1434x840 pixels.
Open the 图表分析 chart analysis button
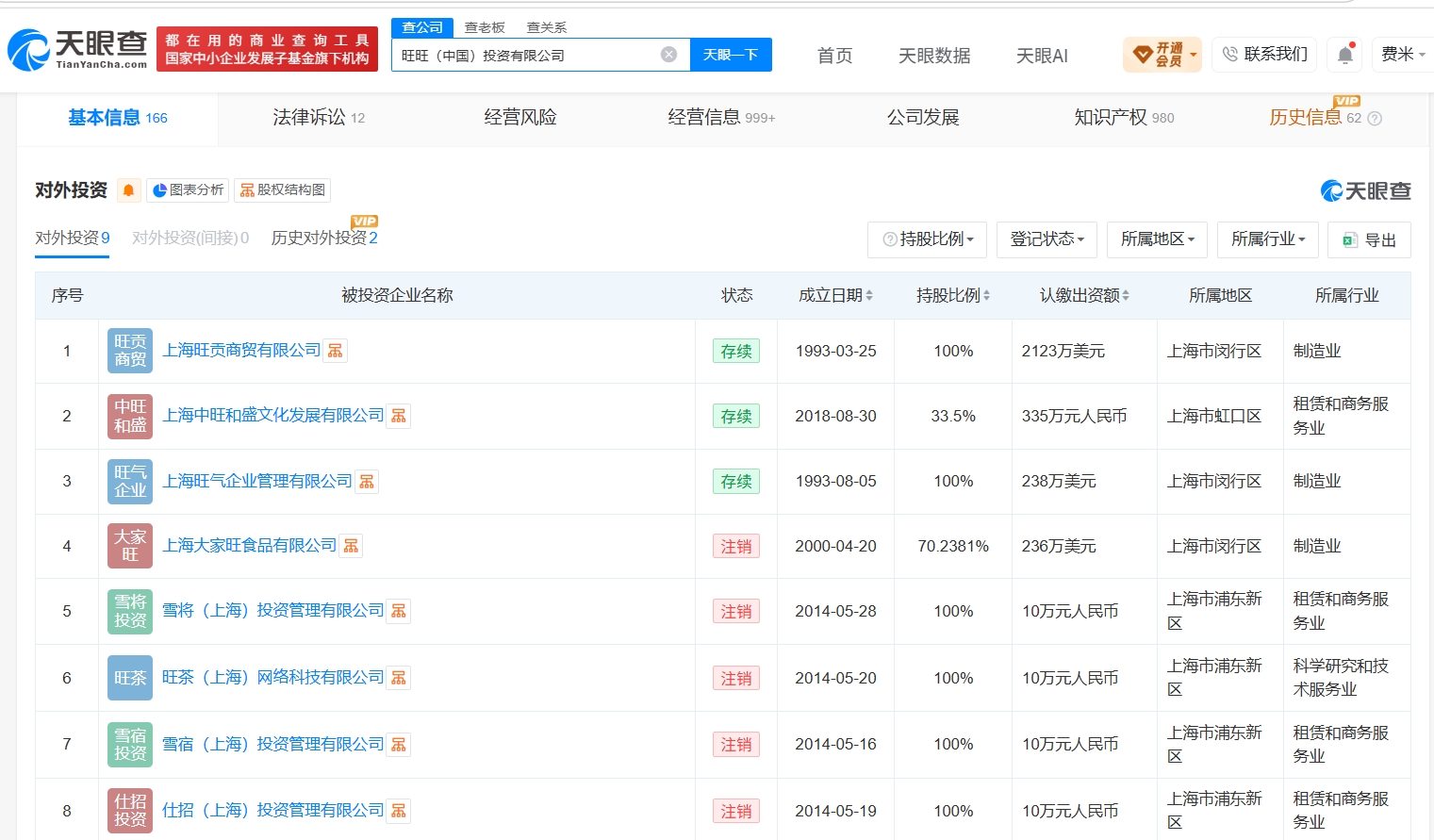[188, 190]
